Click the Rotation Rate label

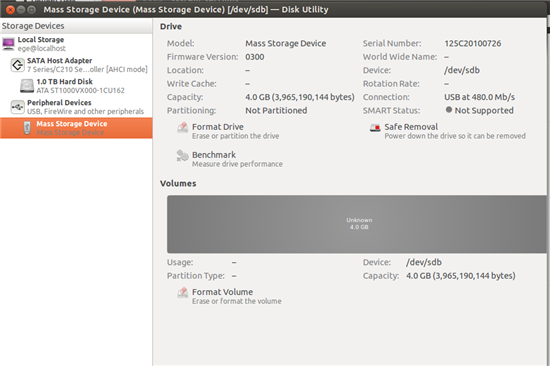[x=391, y=84]
